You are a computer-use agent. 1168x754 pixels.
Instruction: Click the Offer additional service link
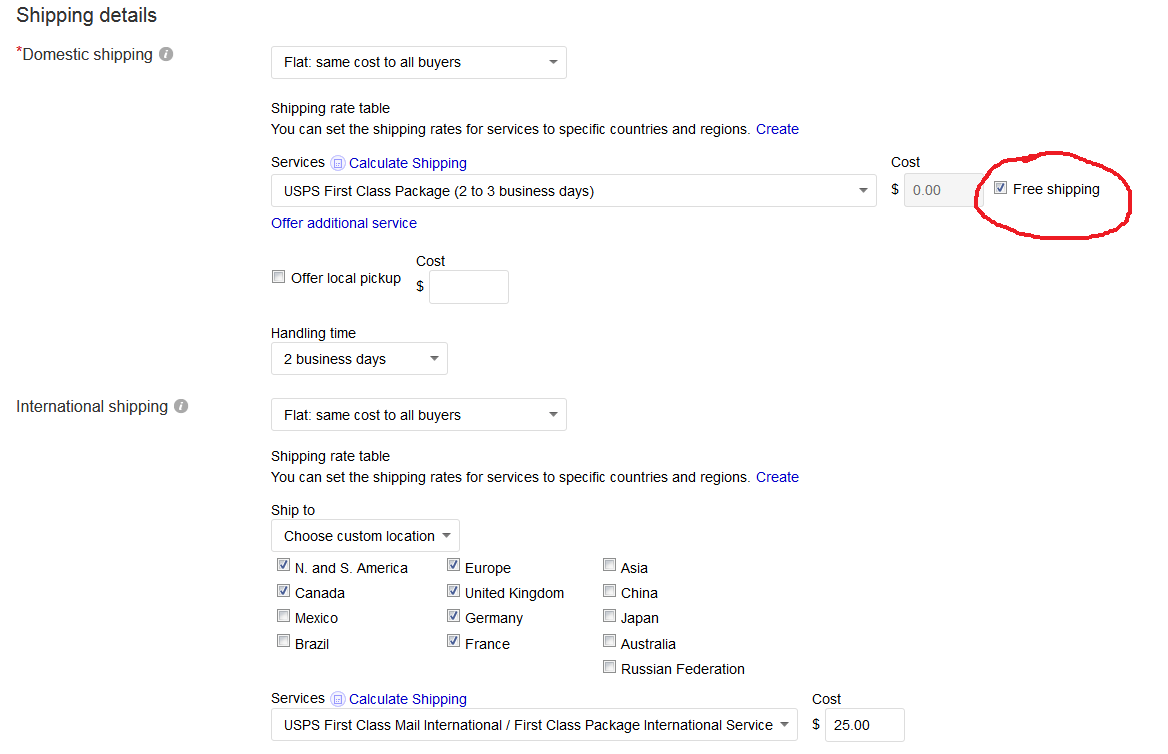344,223
